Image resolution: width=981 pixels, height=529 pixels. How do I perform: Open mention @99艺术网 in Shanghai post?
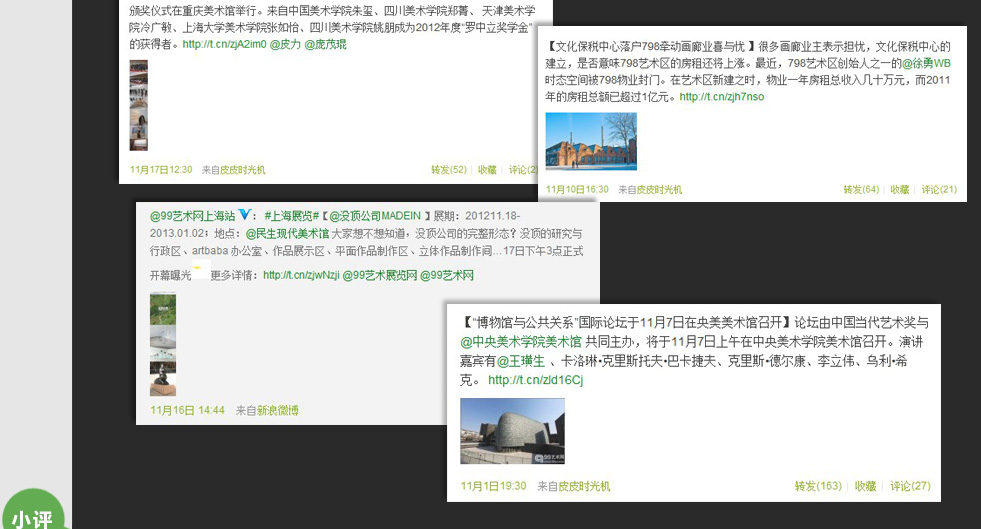[447, 275]
